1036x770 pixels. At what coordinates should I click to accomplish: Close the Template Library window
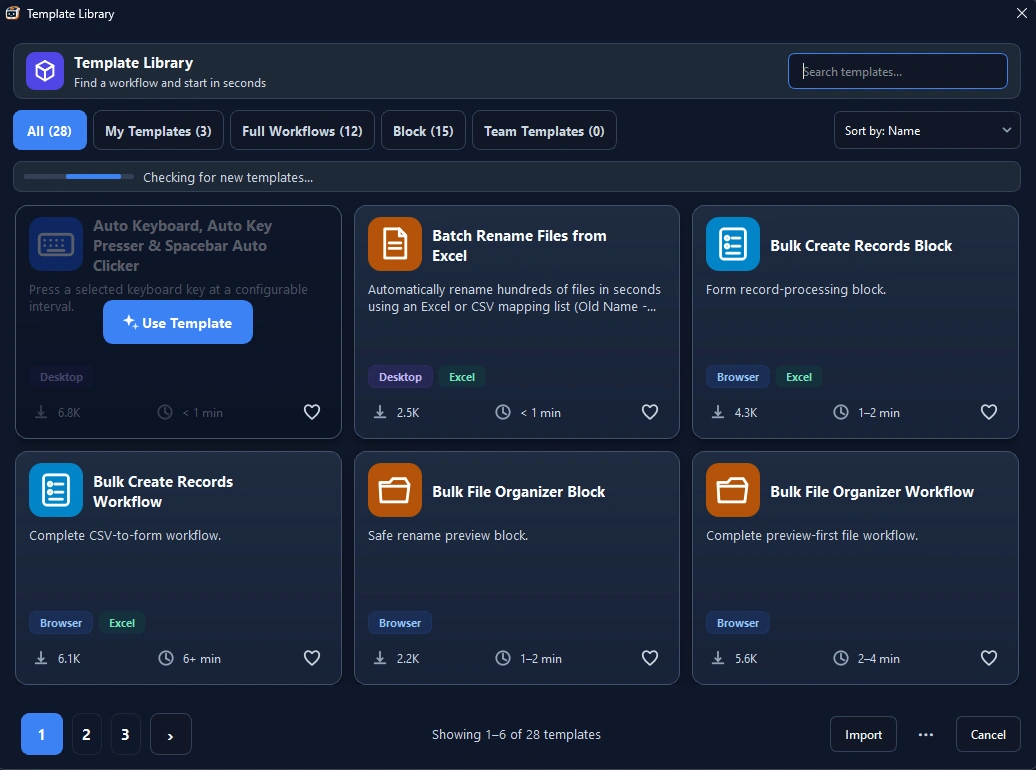click(1021, 13)
